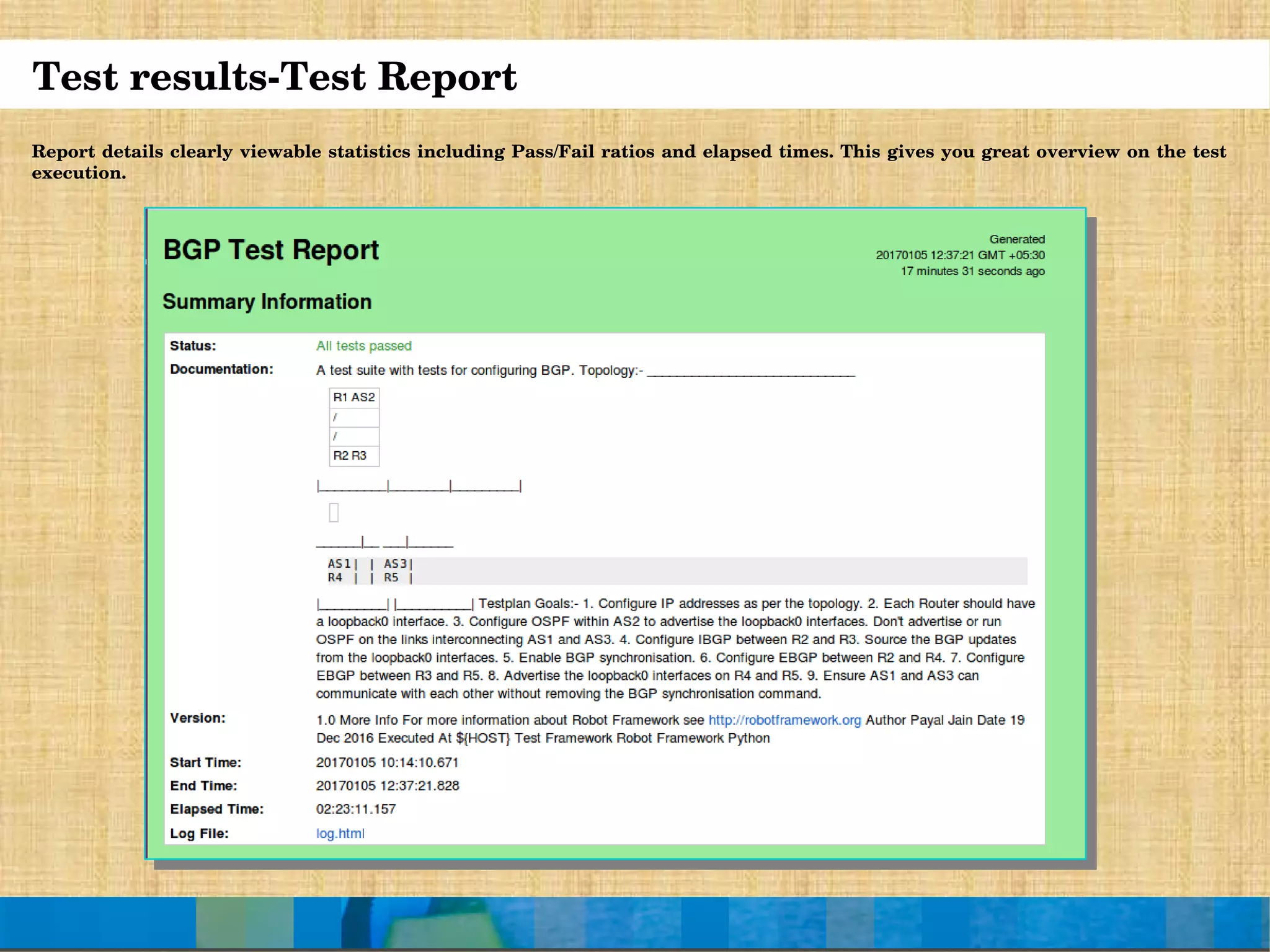Click the R1 AS2 table cell
The height and width of the screenshot is (952, 1270).
coord(354,397)
